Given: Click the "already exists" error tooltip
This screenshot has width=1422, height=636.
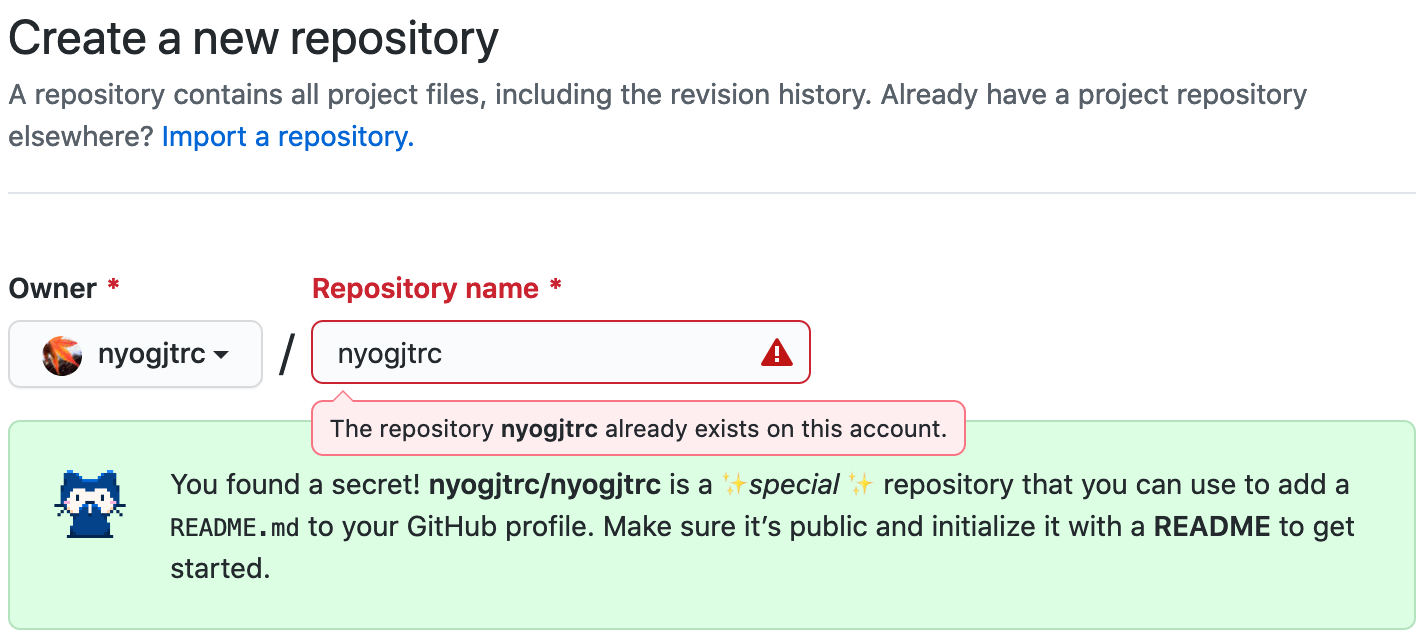Looking at the screenshot, I should [x=638, y=429].
